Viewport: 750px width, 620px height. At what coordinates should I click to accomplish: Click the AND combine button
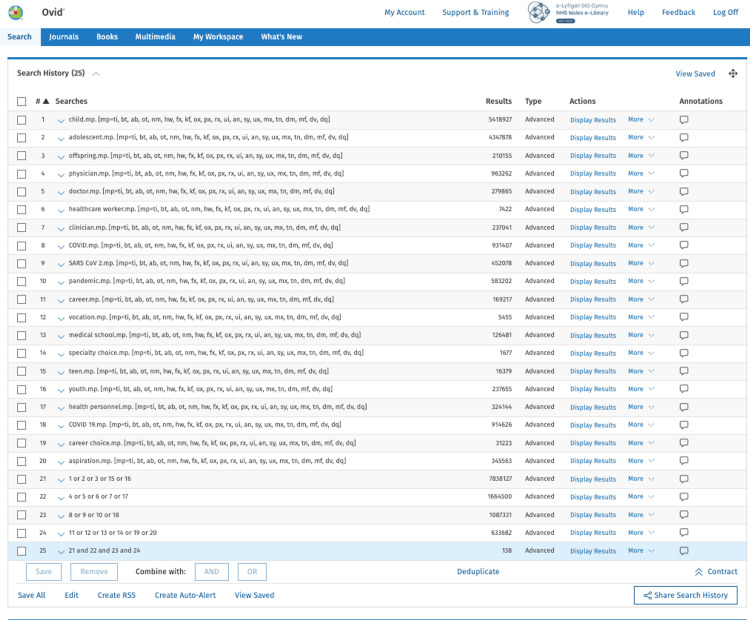(212, 572)
